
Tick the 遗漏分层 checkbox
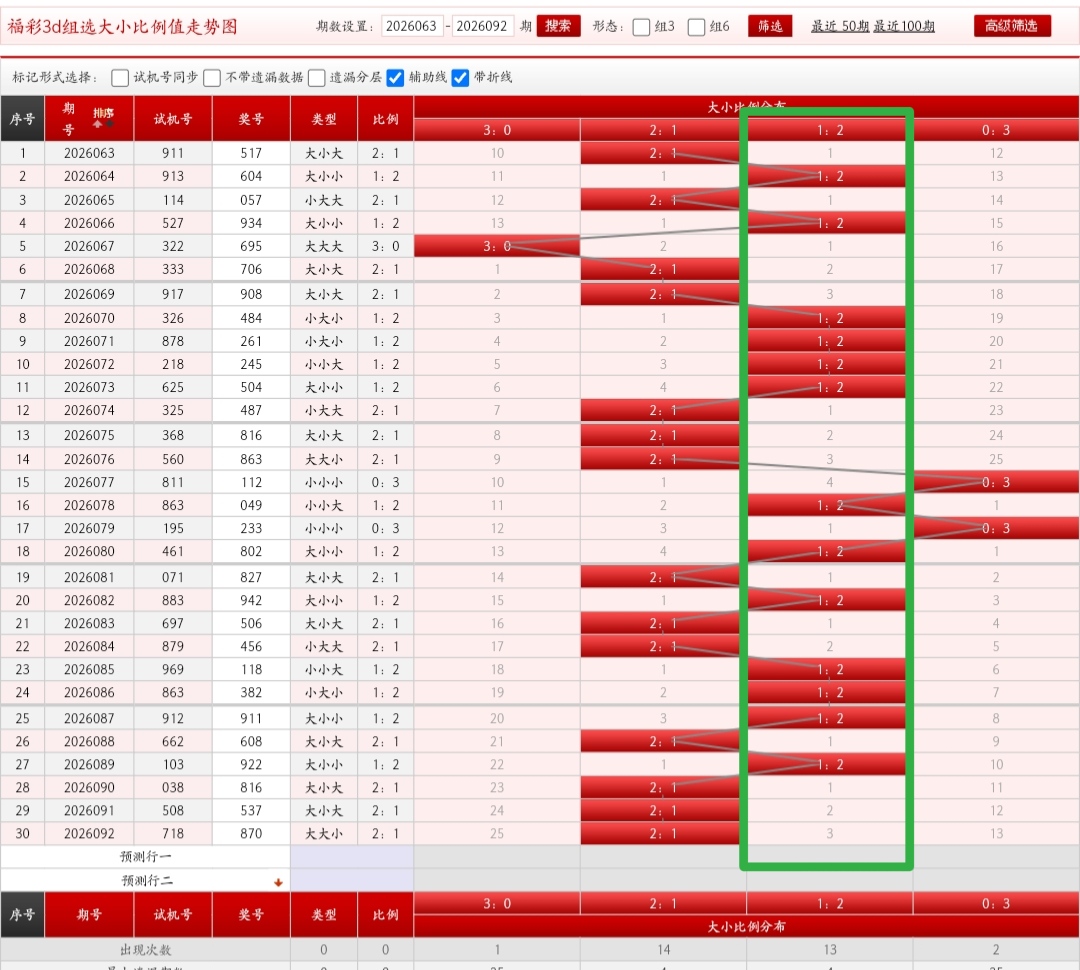pos(317,77)
